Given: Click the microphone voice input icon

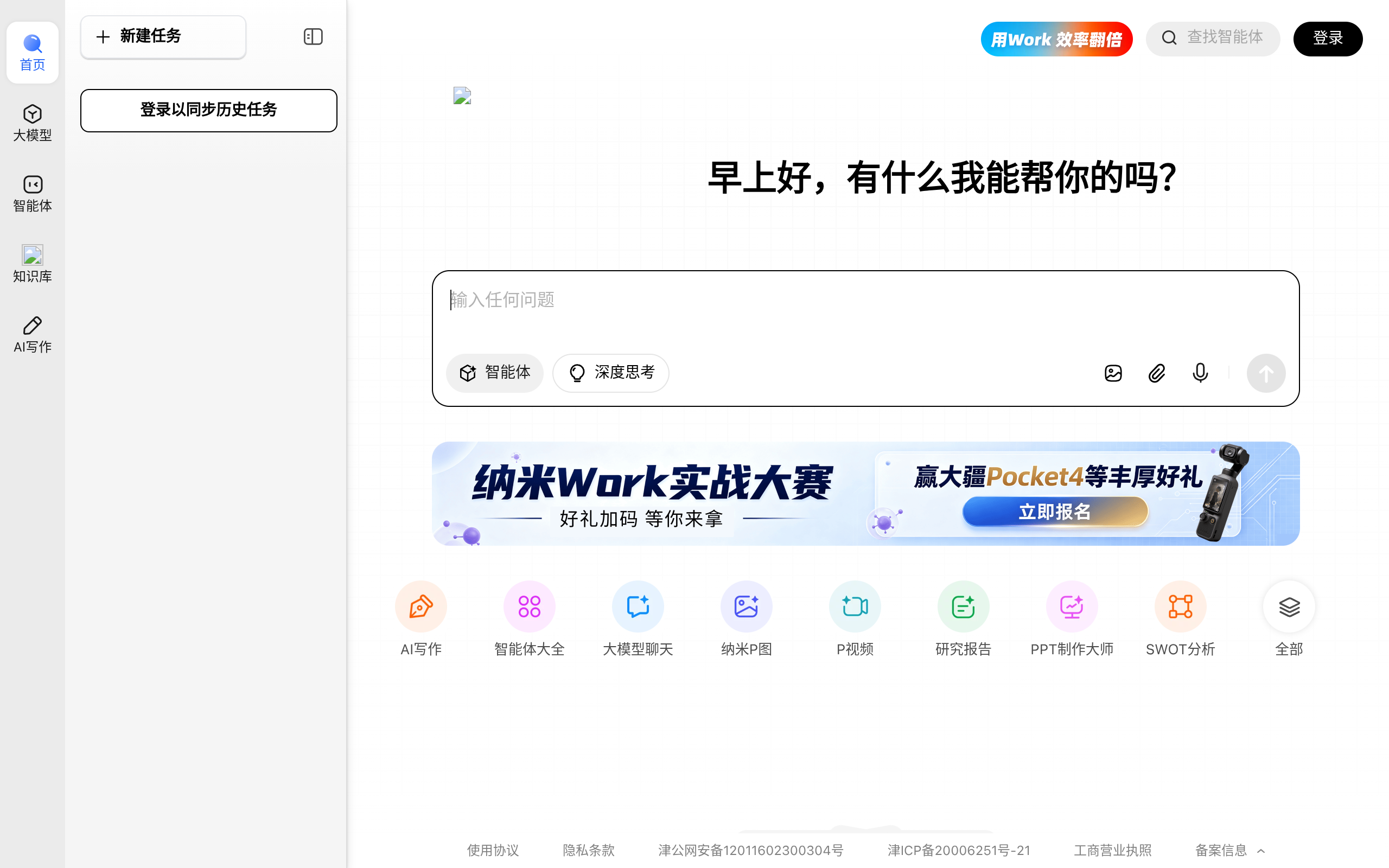Looking at the screenshot, I should (1200, 373).
